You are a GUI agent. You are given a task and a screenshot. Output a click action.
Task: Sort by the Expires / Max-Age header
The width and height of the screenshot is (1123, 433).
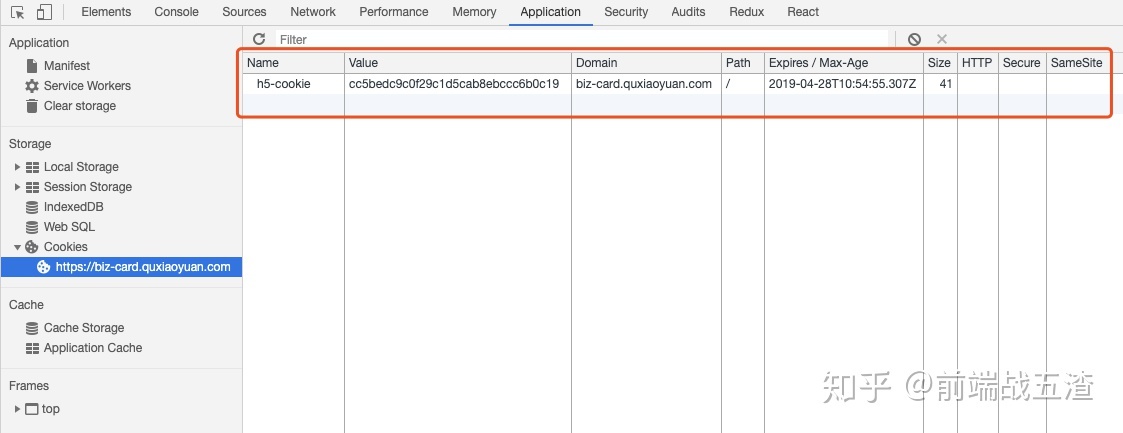(x=844, y=63)
